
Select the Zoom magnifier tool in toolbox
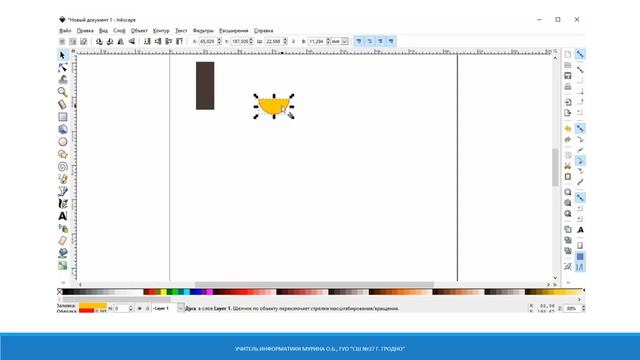[62, 92]
